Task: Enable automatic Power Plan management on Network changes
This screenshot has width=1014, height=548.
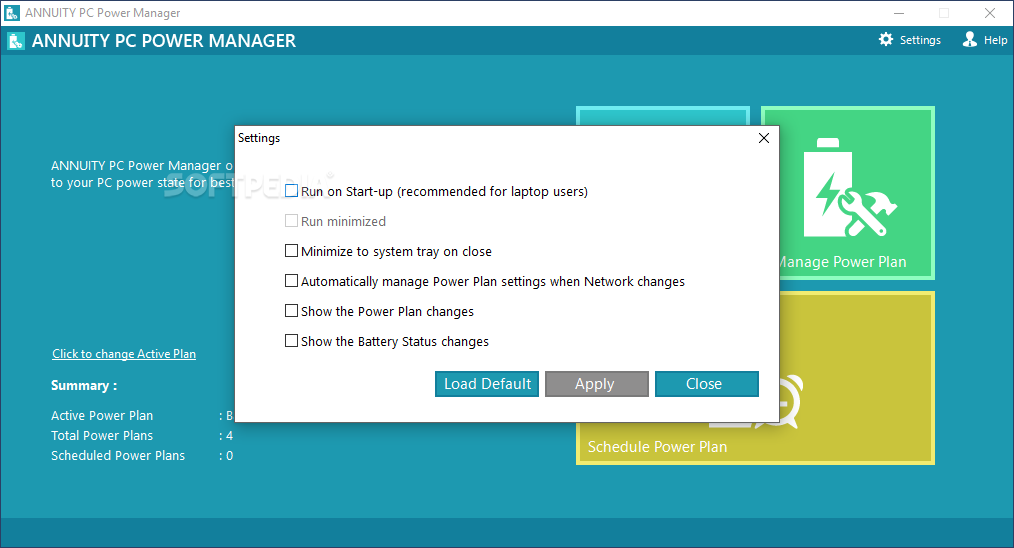Action: 292,281
